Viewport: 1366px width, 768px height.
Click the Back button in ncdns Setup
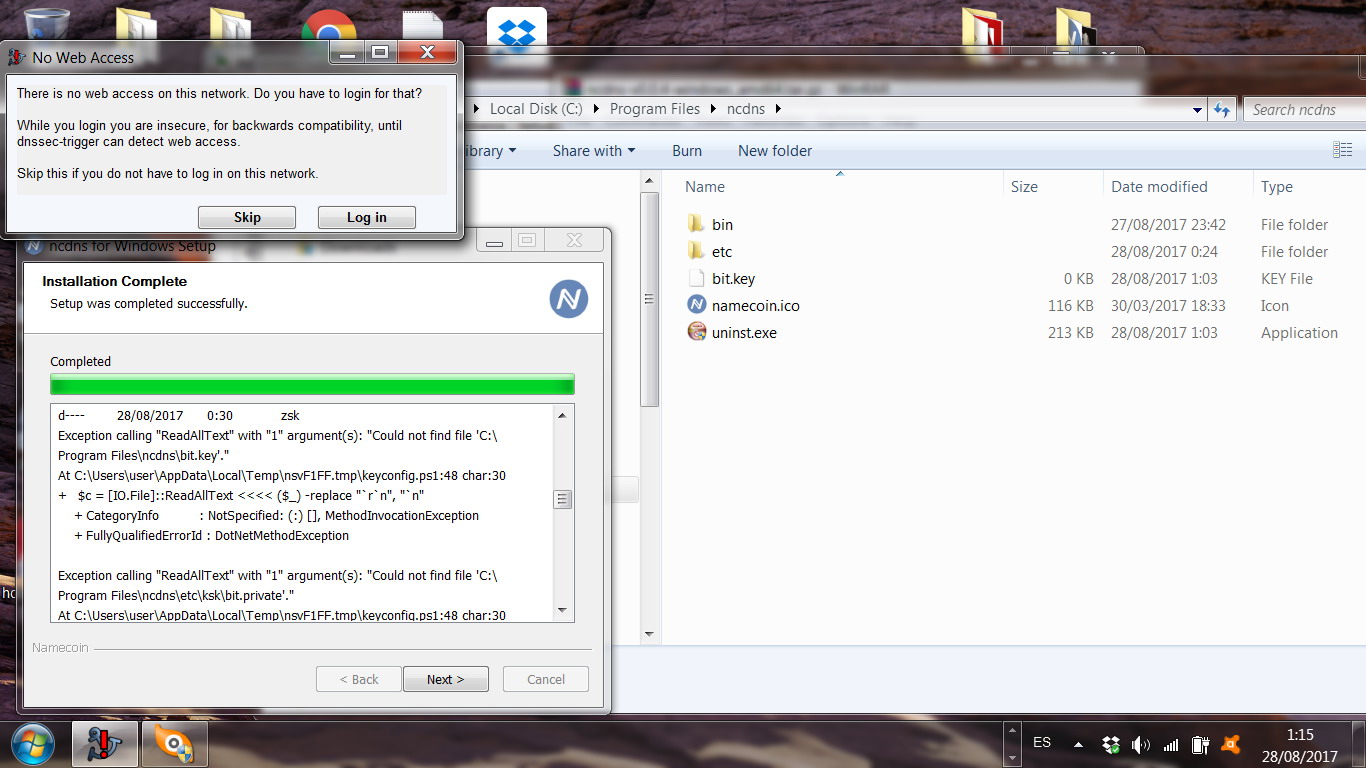pyautogui.click(x=359, y=679)
